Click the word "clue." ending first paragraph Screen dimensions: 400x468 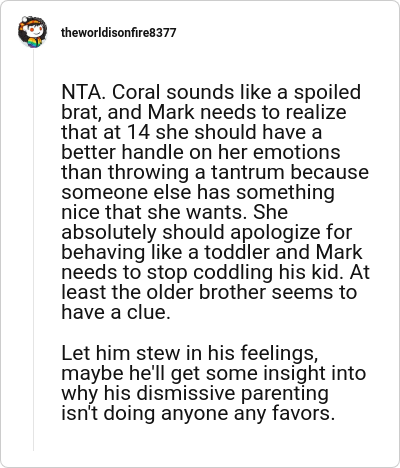148,312
